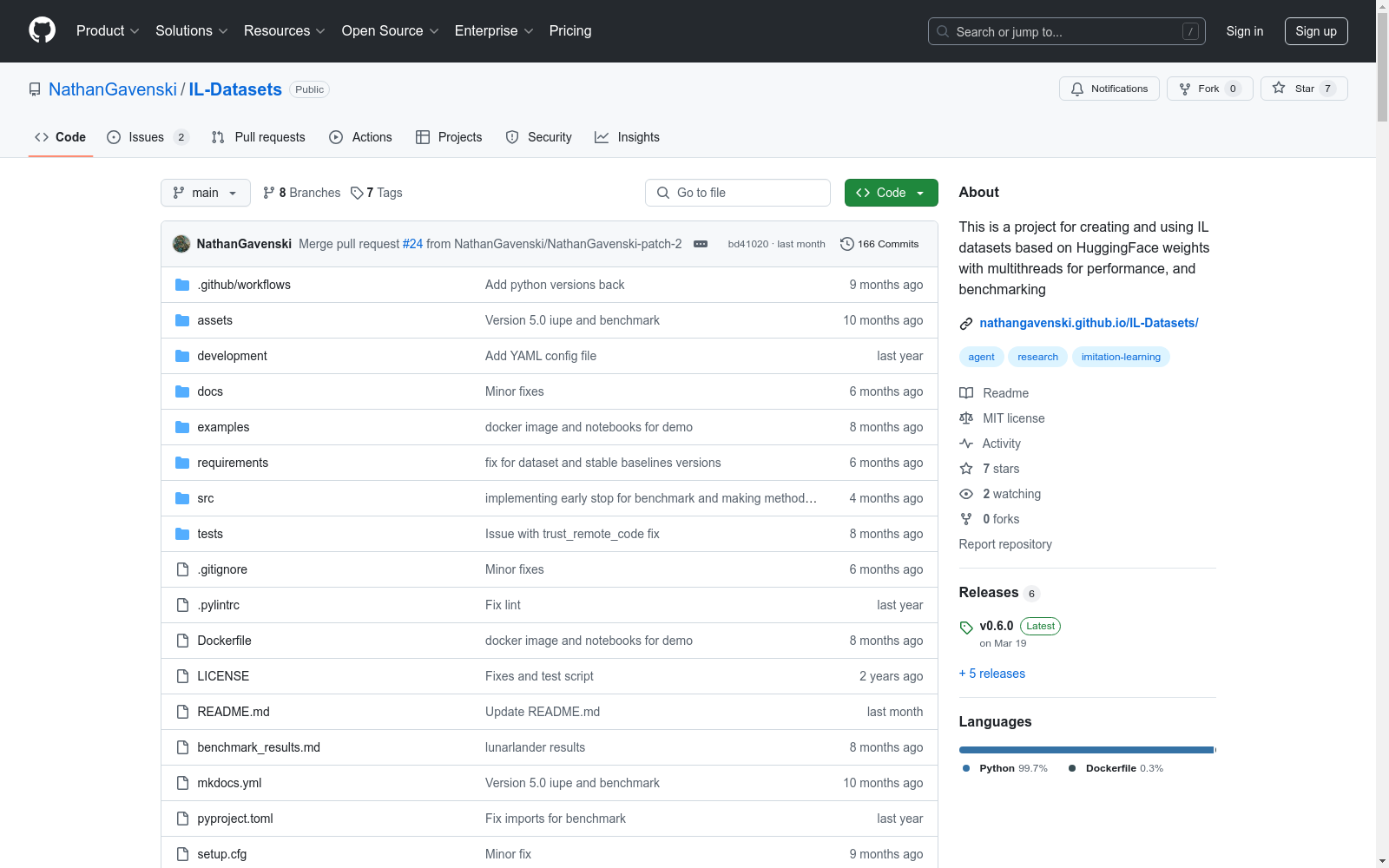Click the docs folder icon
The image size is (1389, 868).
182,391
